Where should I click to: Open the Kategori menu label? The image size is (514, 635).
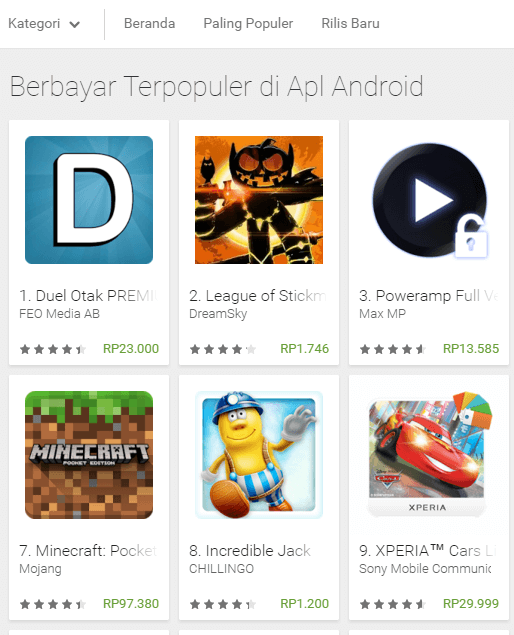tap(34, 23)
